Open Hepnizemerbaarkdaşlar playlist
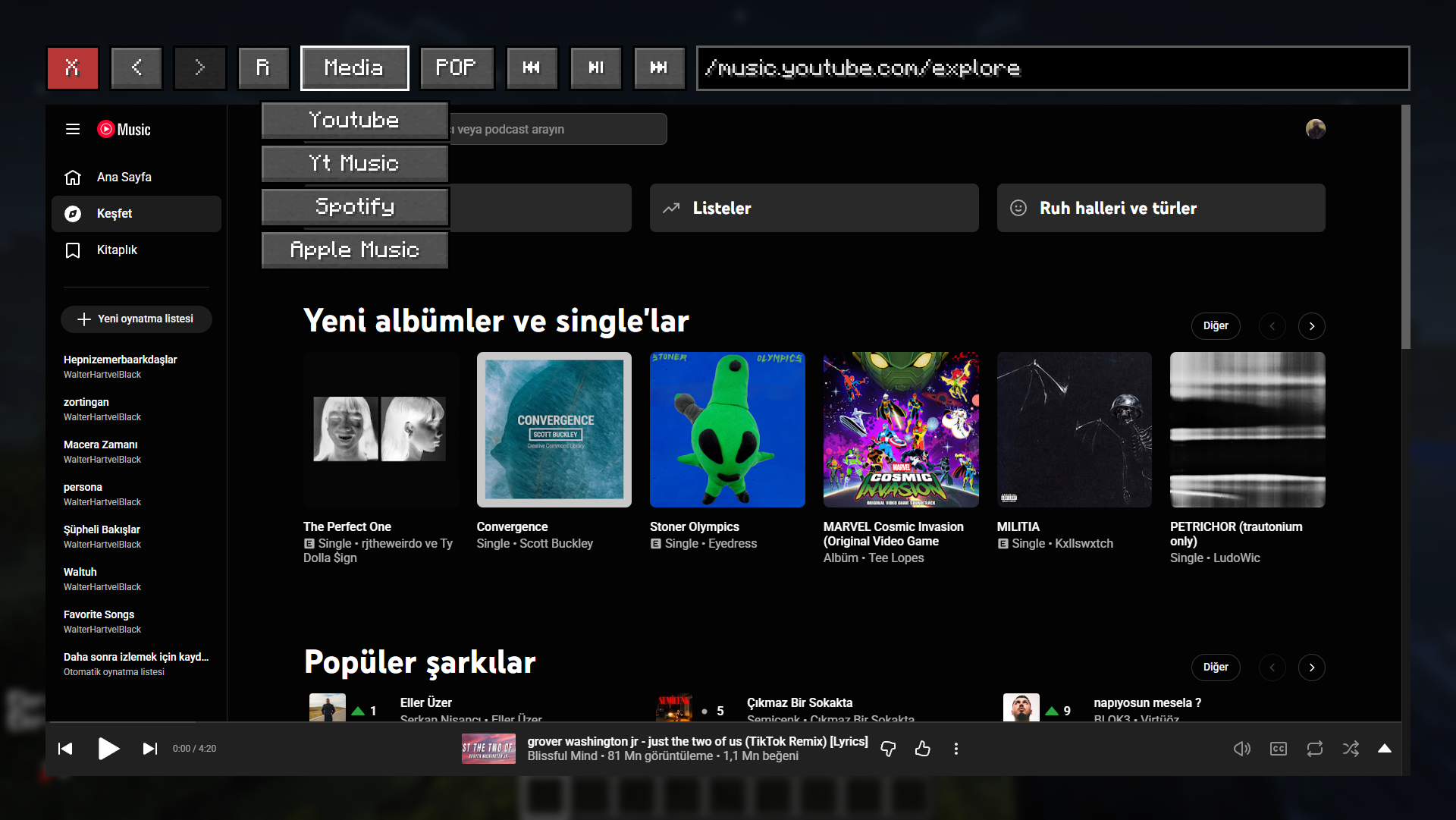 point(136,366)
